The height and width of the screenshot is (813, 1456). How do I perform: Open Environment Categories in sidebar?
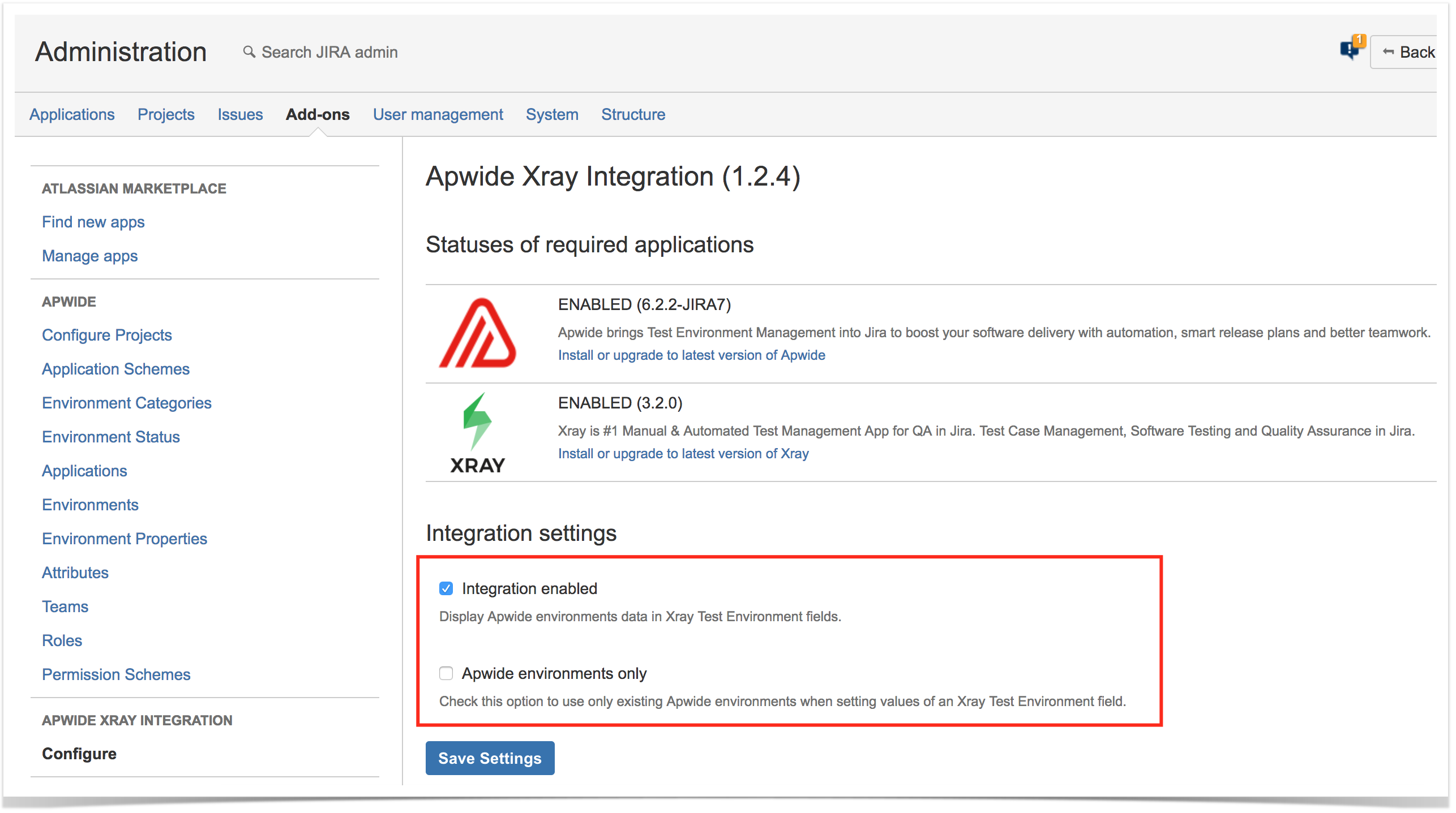coord(127,403)
